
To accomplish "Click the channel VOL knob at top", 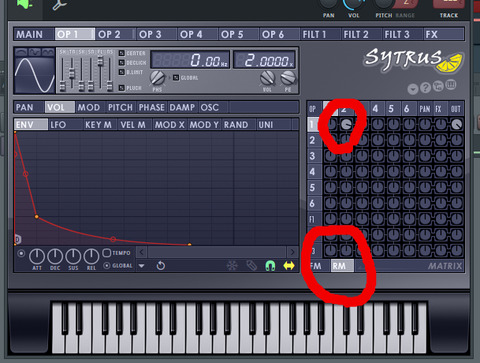I will 354,4.
